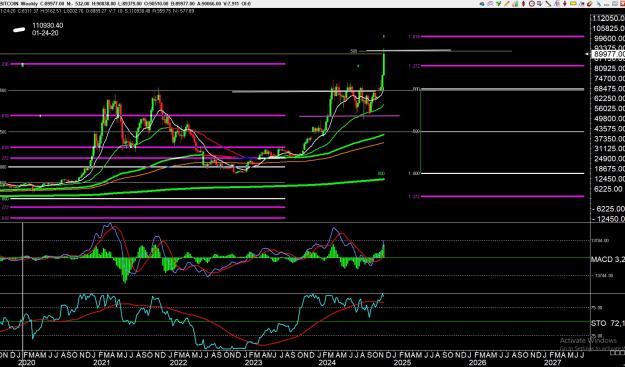Select the 2021 year marker on time axis
Screen dimensions: 625x367
coord(102,363)
